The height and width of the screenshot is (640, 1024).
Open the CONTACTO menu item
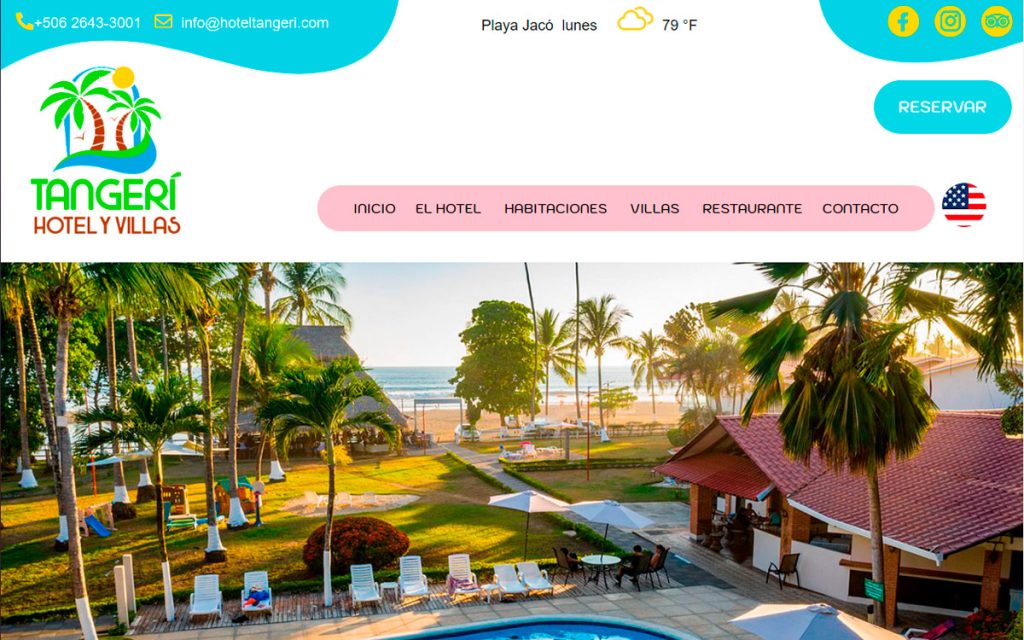click(860, 208)
